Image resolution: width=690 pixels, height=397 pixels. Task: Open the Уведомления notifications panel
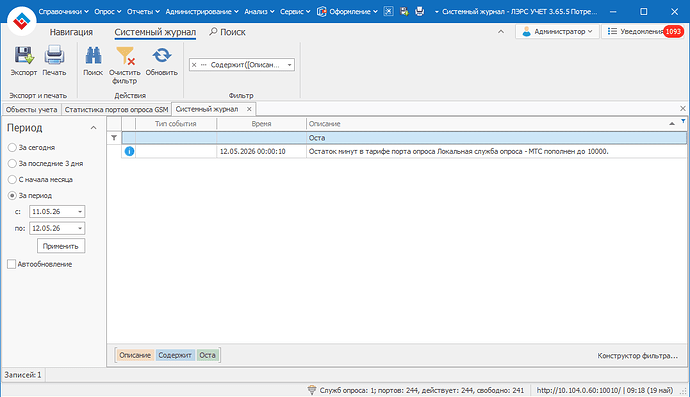(x=643, y=32)
